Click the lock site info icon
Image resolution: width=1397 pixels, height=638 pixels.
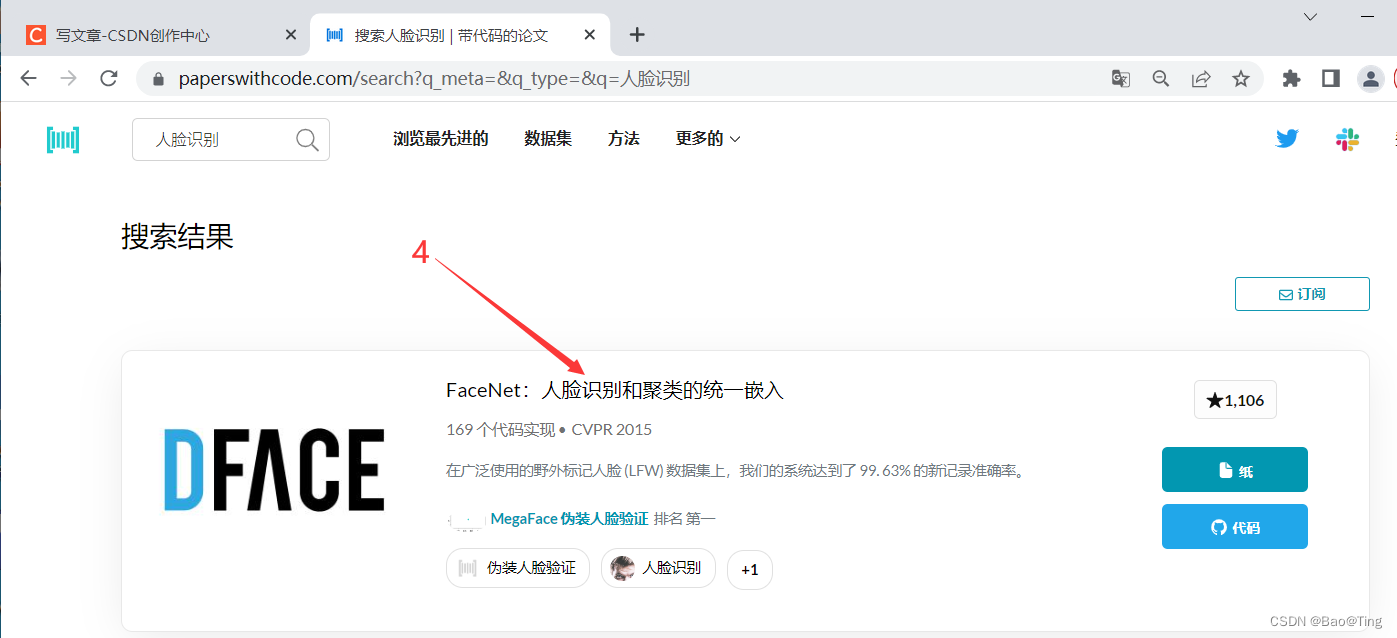coord(156,79)
